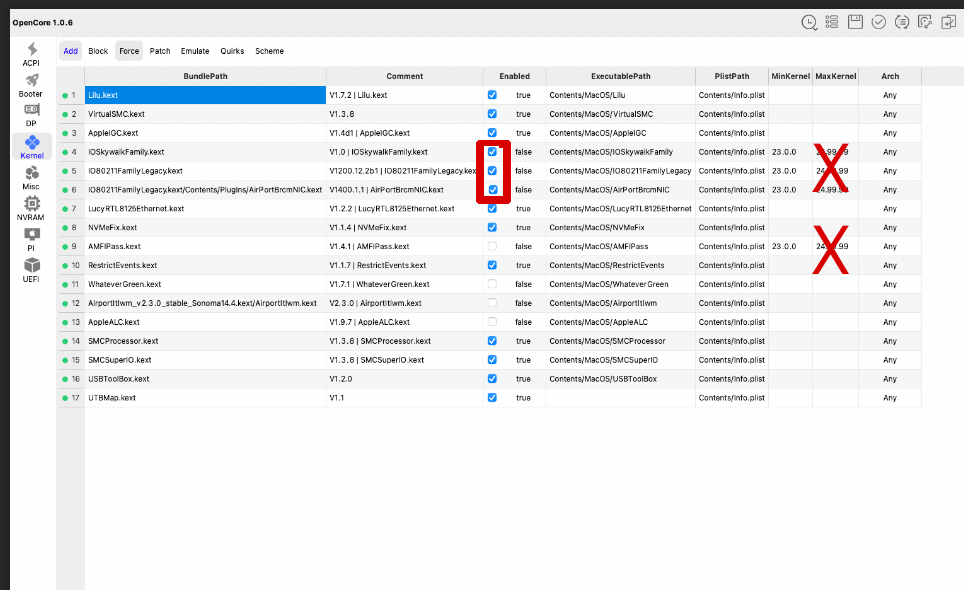
Task: Uncheck SMCSuperIO.kext Enabled checkbox
Action: click(492, 360)
